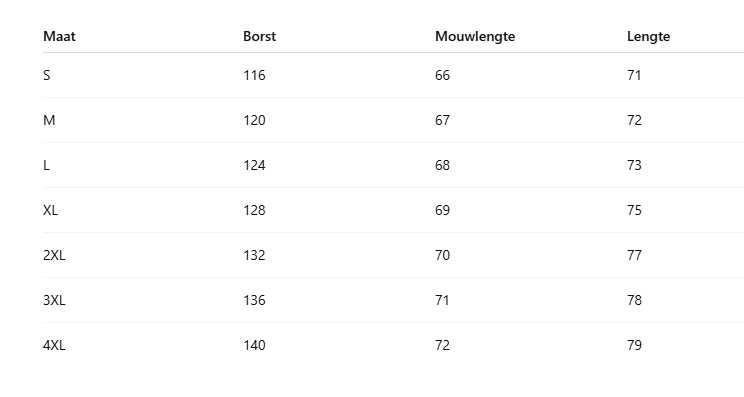
Task: Select the 2XL size row label
Action: pyautogui.click(x=54, y=256)
